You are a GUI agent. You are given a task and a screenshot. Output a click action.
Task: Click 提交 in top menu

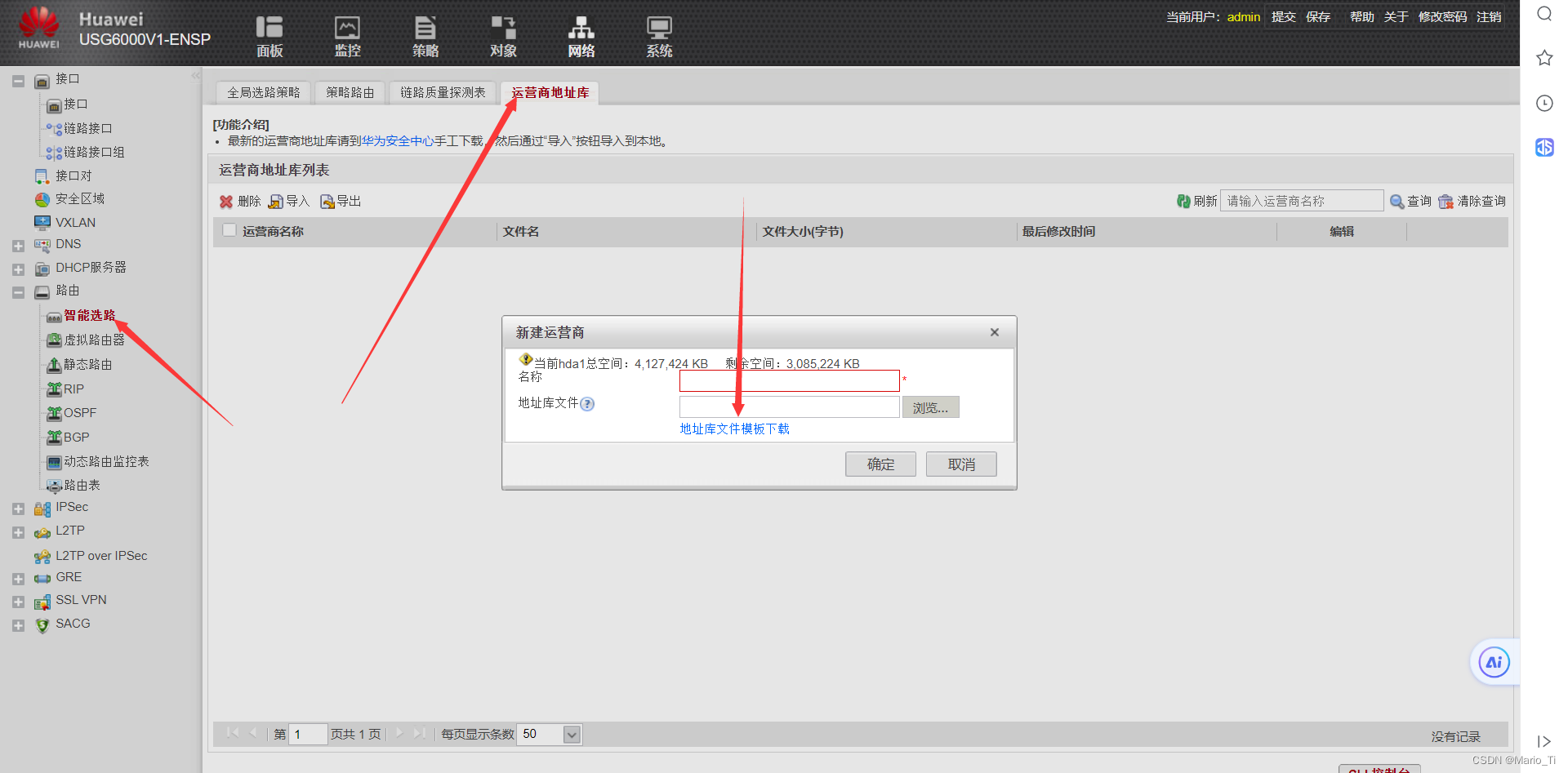click(1283, 16)
